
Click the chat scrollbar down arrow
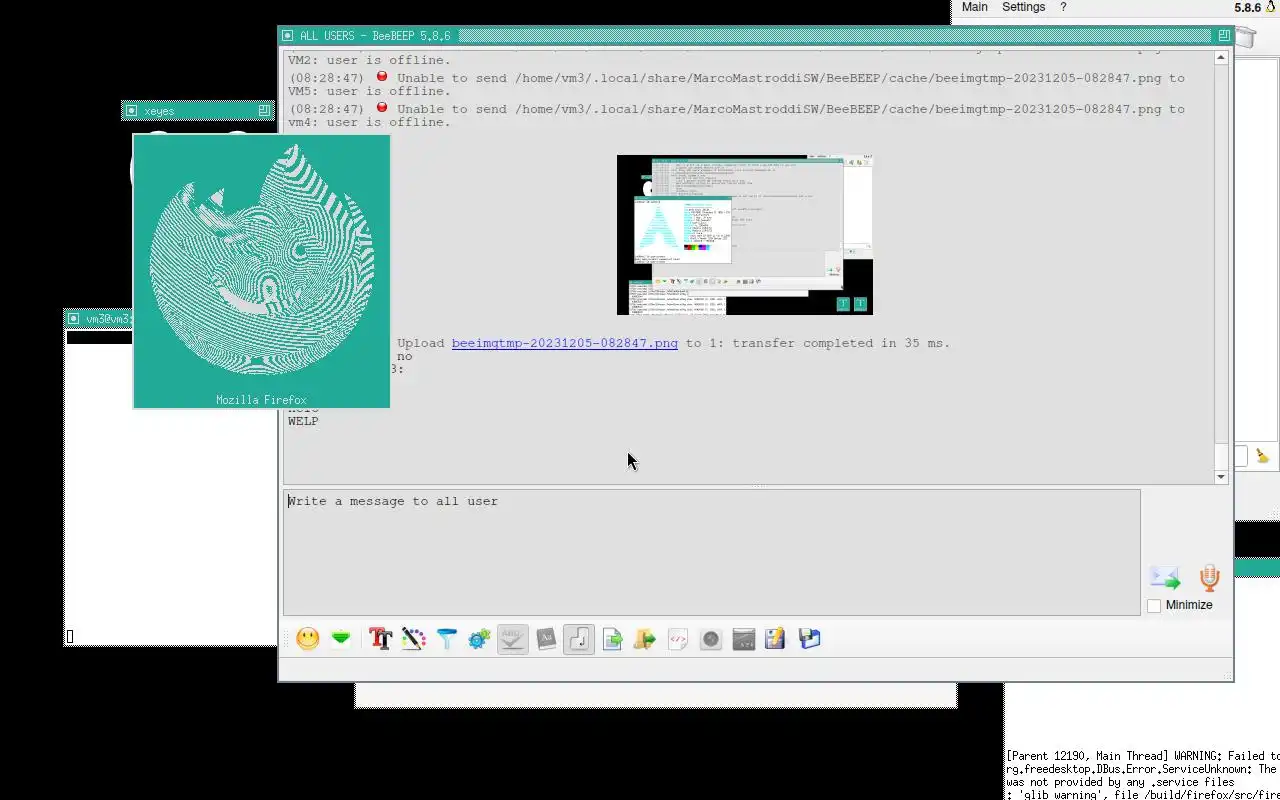(1221, 477)
